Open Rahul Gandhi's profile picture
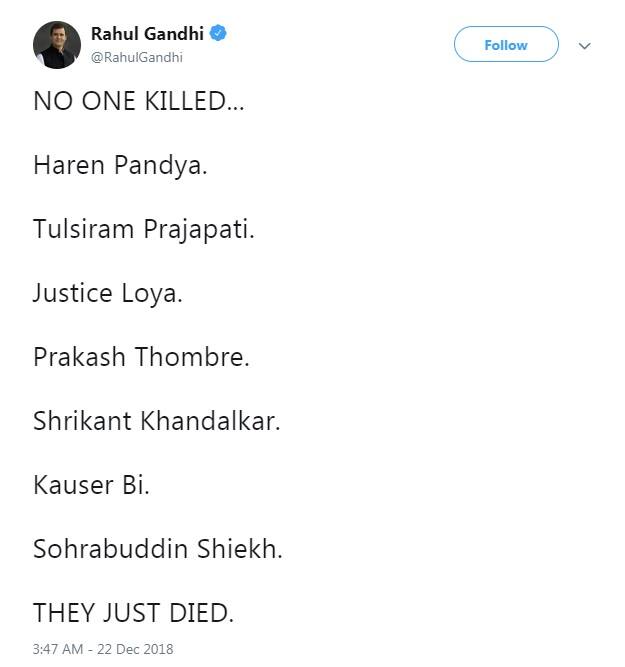 click(x=56, y=45)
